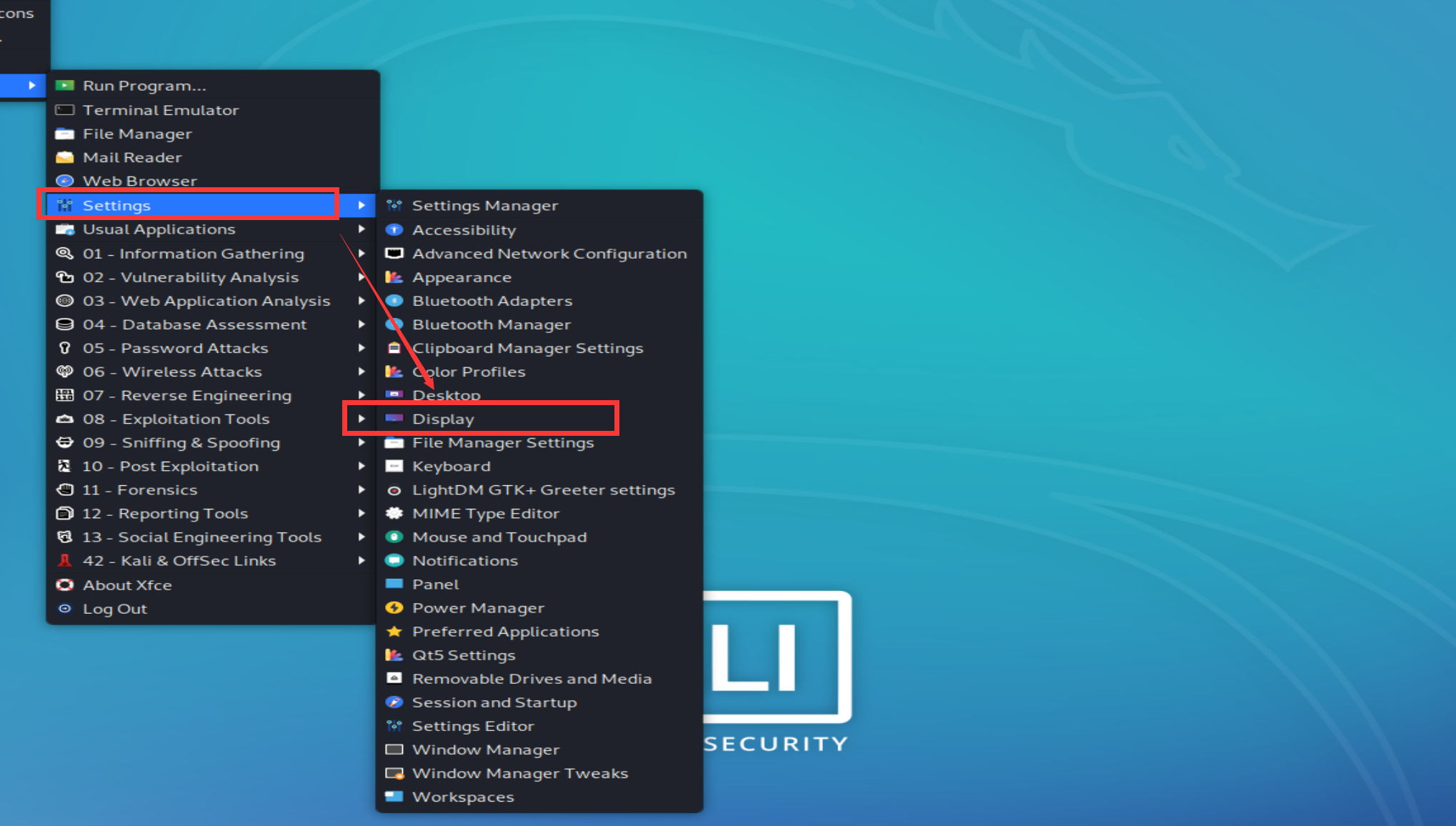Click the Terminal Emulator icon
Screen dimensions: 1456x826
click(x=64, y=110)
